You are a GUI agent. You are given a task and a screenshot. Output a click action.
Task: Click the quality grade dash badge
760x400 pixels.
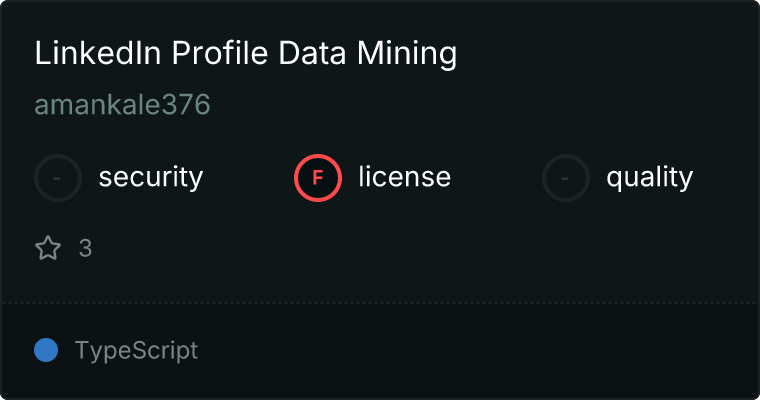point(566,178)
